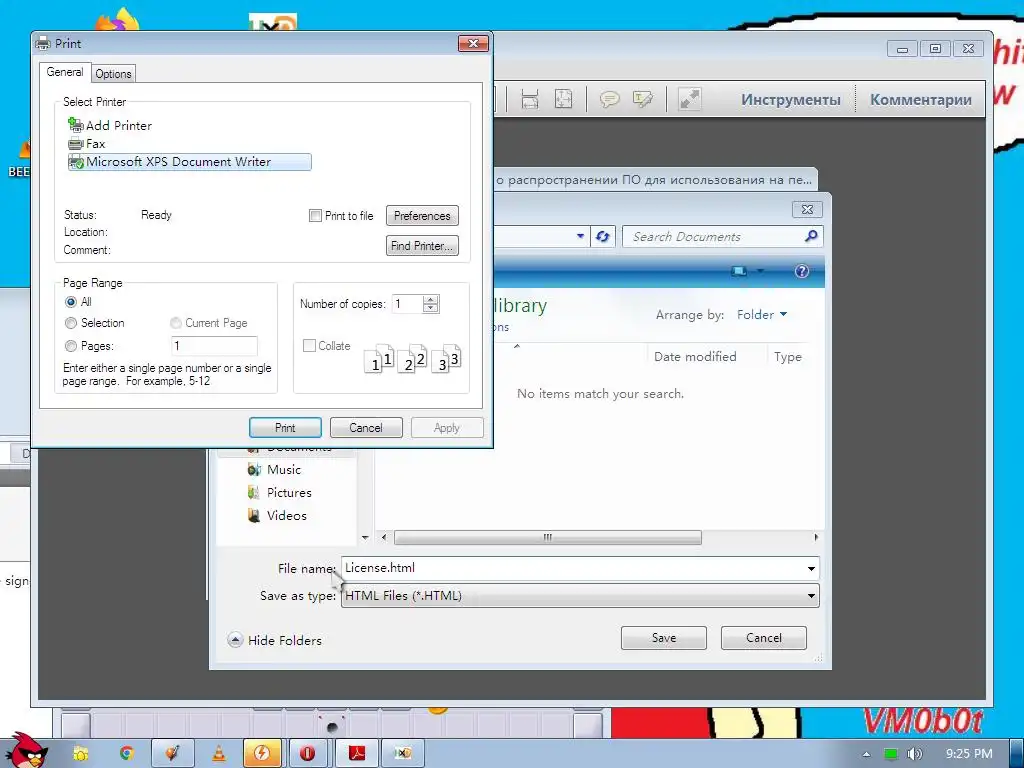Click the Find Printer button

pos(423,246)
